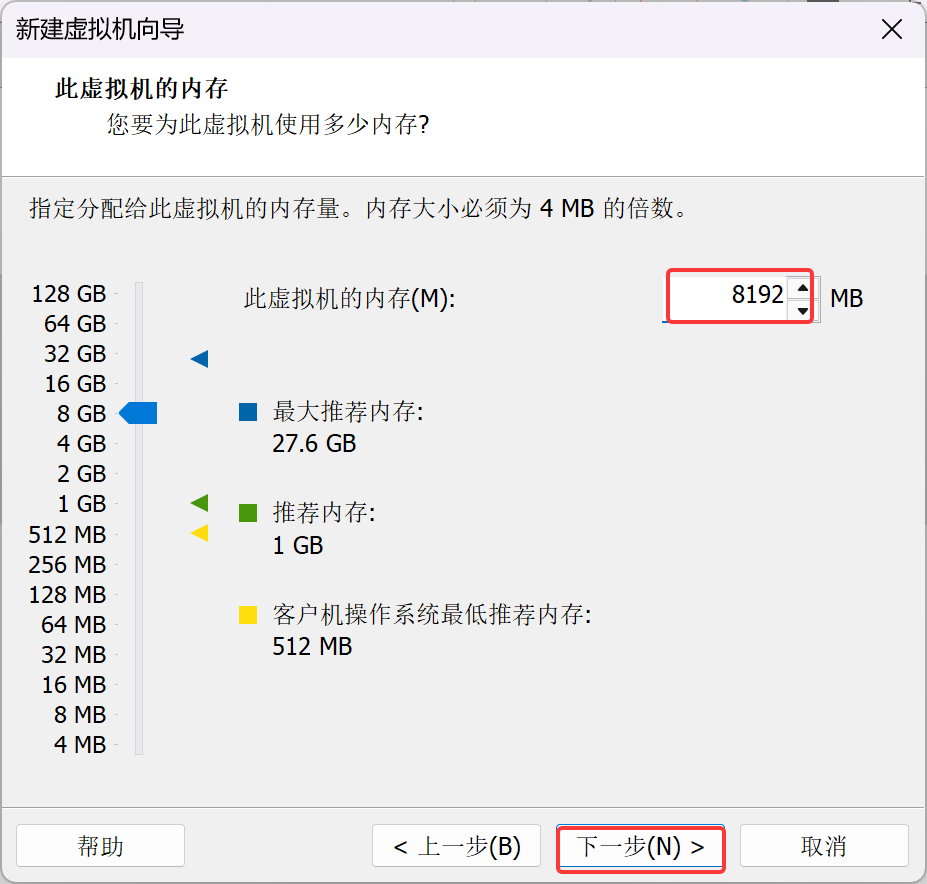Click the 27.6 GB maximum recommended value
The image size is (927, 884).
coord(314,444)
